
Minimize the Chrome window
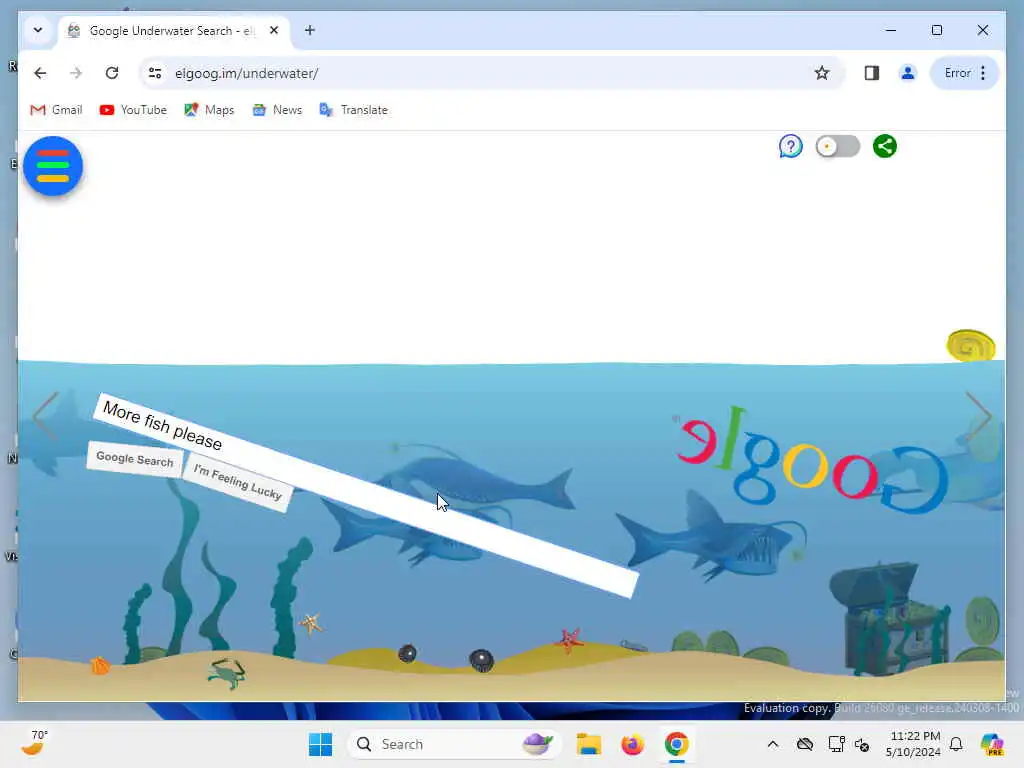pyautogui.click(x=891, y=30)
